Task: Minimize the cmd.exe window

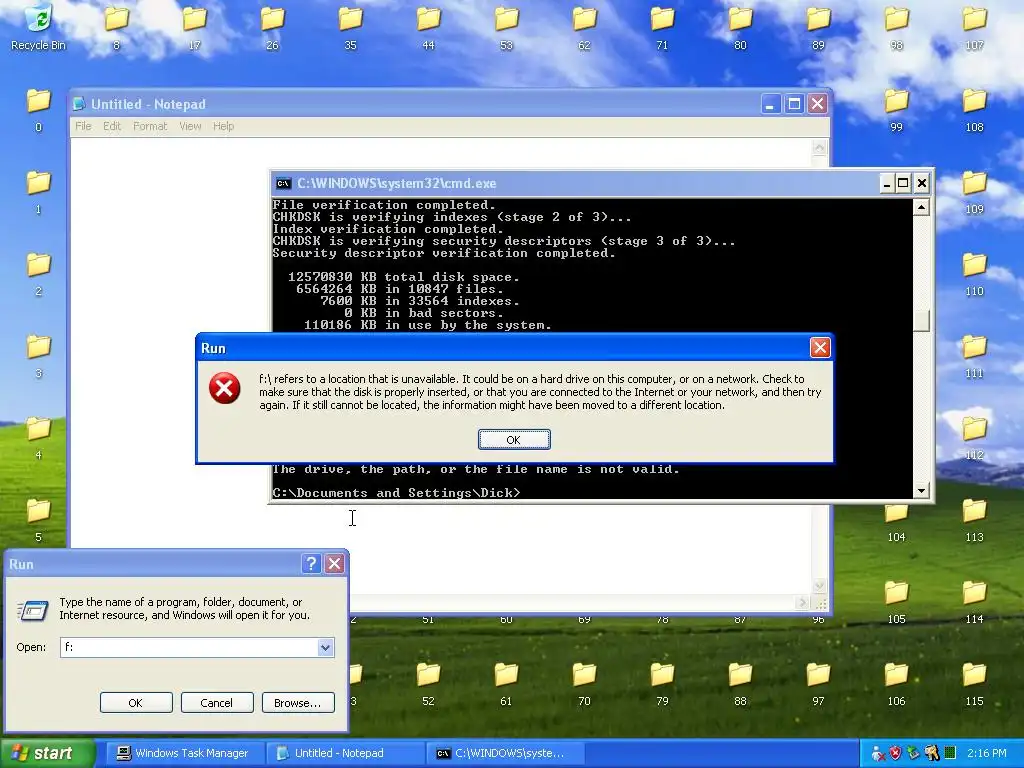Action: 886,184
